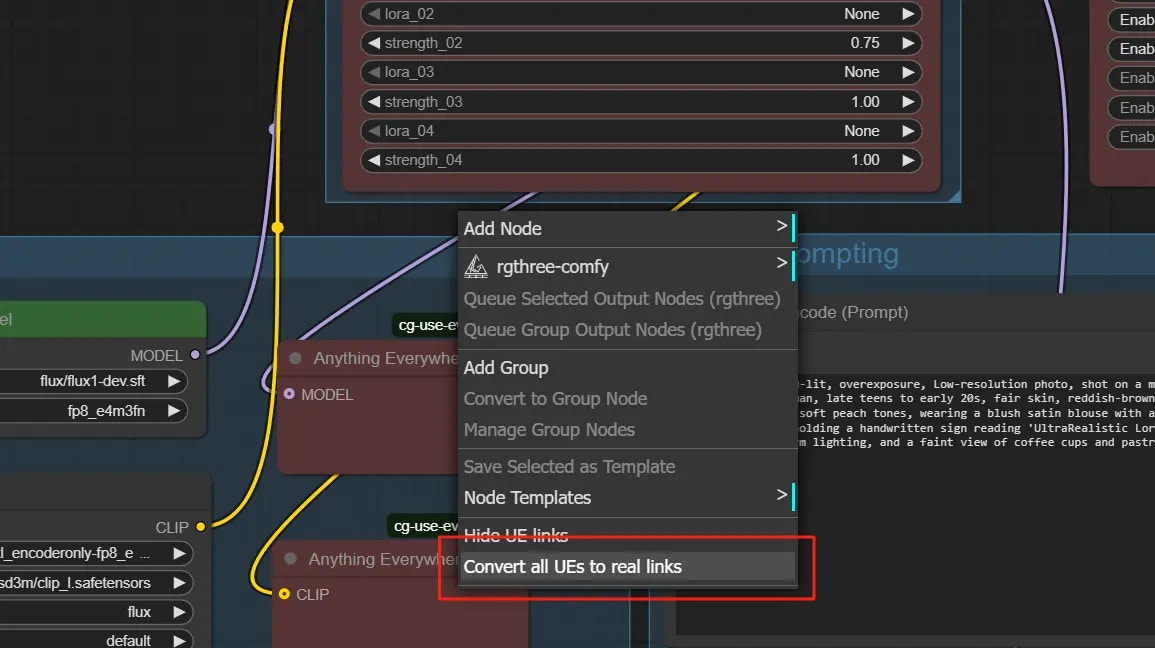Increase strength_04 with right arrow
This screenshot has width=1155, height=648.
click(908, 160)
